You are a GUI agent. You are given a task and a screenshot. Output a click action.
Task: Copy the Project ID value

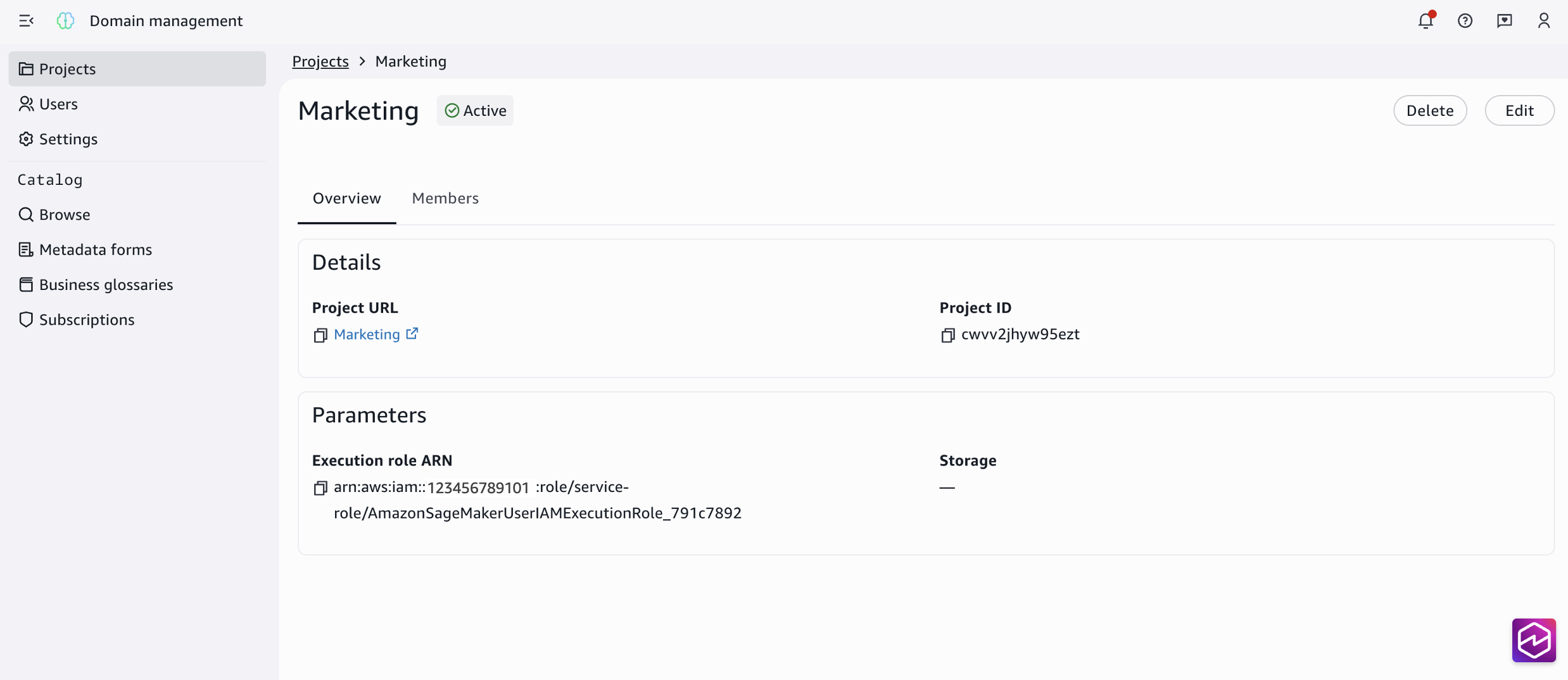(947, 335)
